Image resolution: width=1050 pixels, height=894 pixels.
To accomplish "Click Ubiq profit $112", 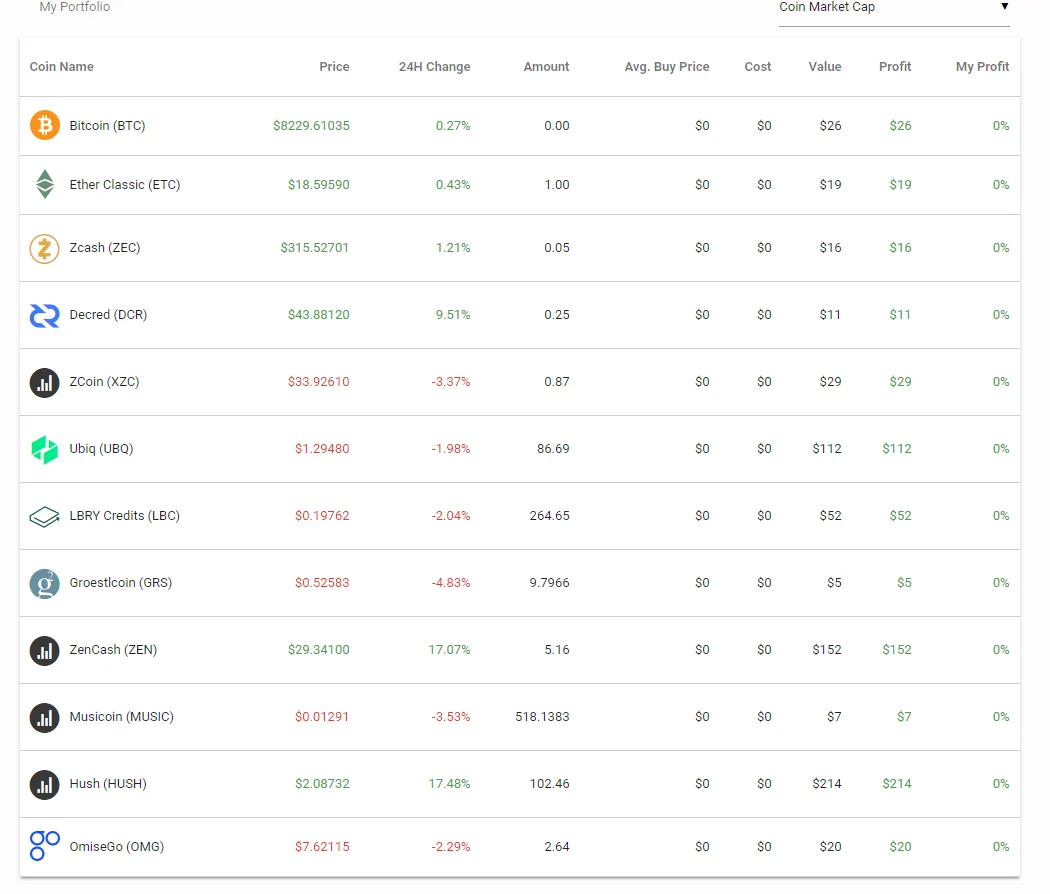I will pos(897,448).
